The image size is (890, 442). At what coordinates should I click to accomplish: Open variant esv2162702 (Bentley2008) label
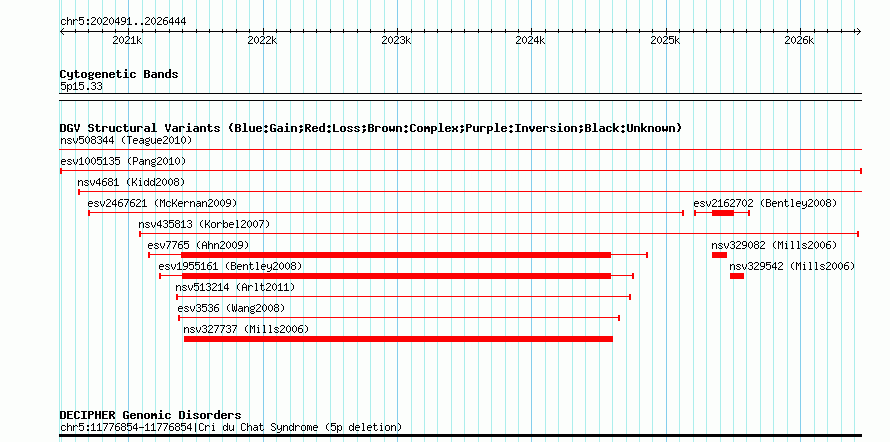pos(765,203)
